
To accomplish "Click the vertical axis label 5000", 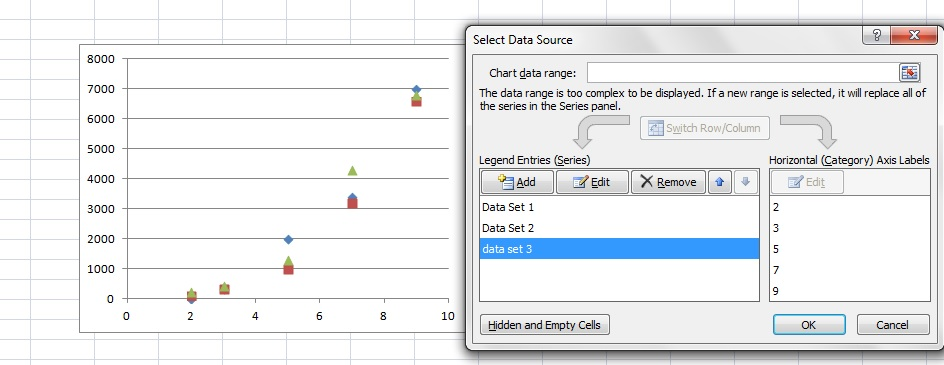I will click(x=101, y=149).
